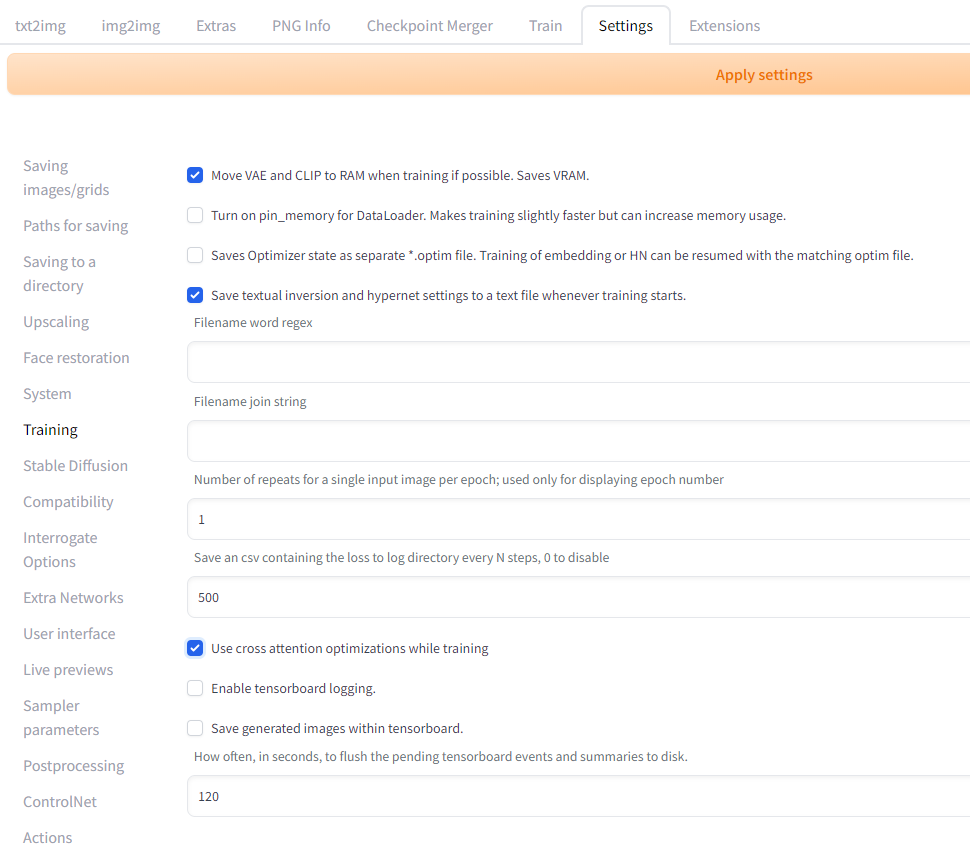Open the Extensions tab
Screen dimensions: 970x859
click(x=723, y=25)
